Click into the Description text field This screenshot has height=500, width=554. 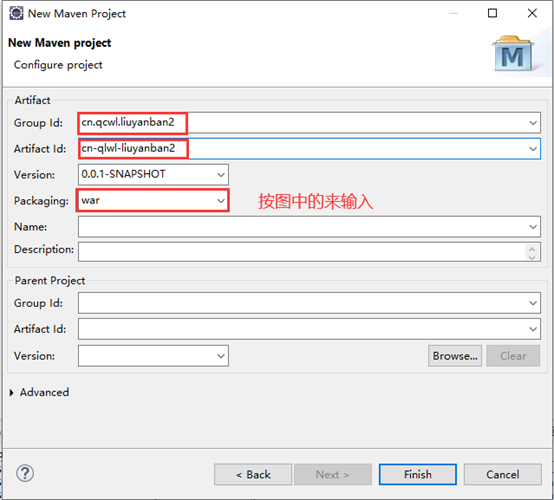click(302, 252)
